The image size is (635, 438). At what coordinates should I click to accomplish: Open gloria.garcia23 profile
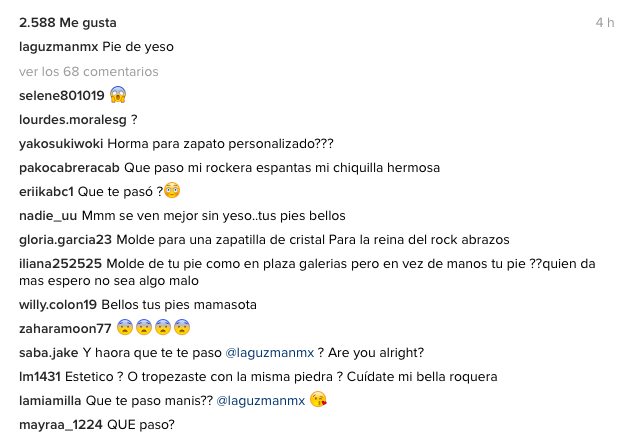[65, 240]
